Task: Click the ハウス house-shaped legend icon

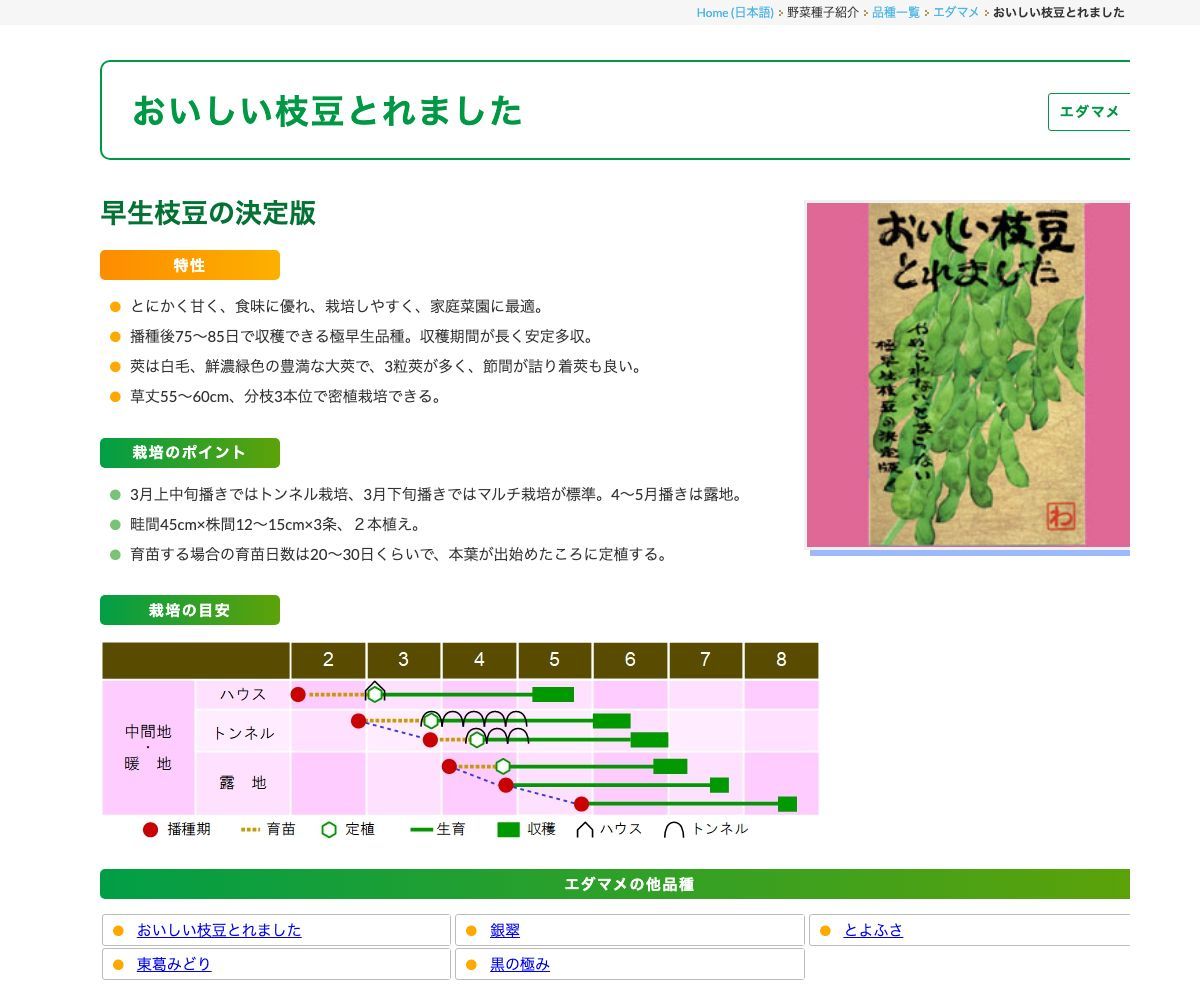Action: pyautogui.click(x=585, y=829)
